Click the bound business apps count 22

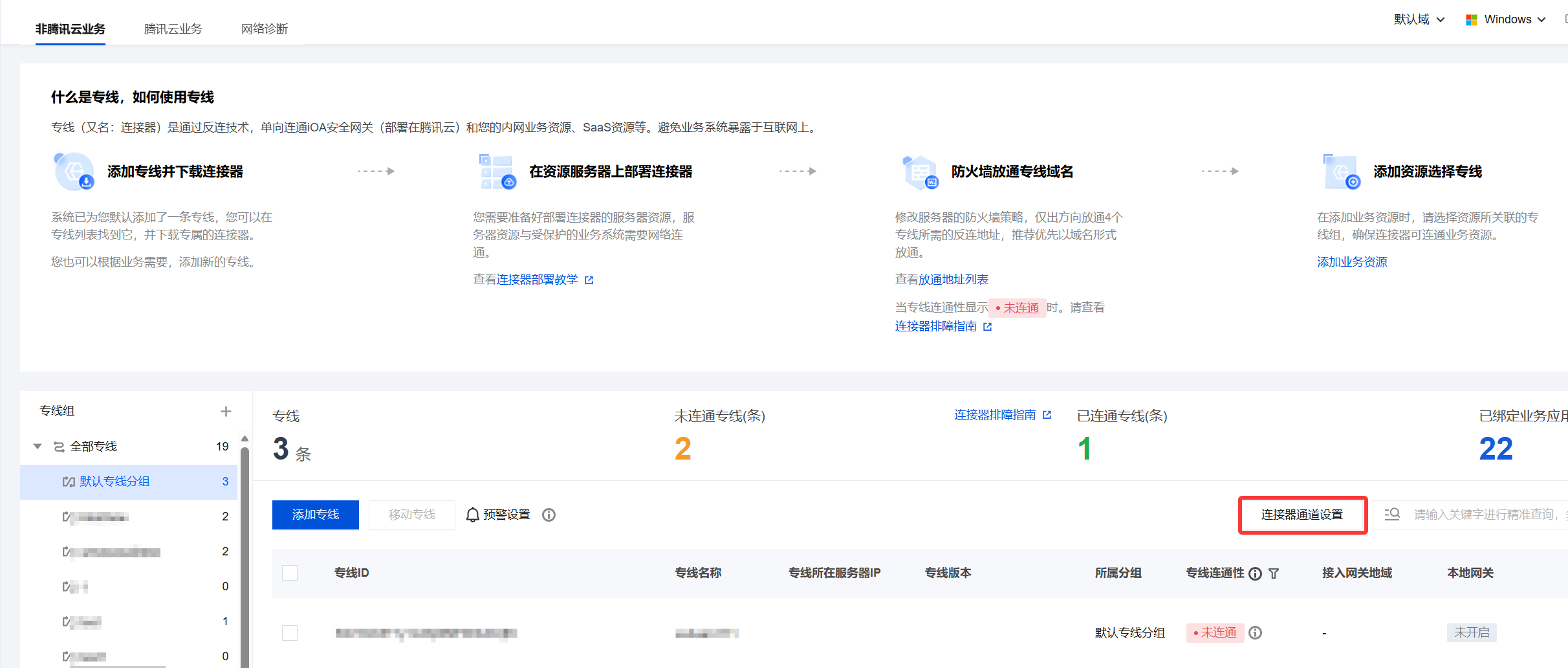(1496, 449)
